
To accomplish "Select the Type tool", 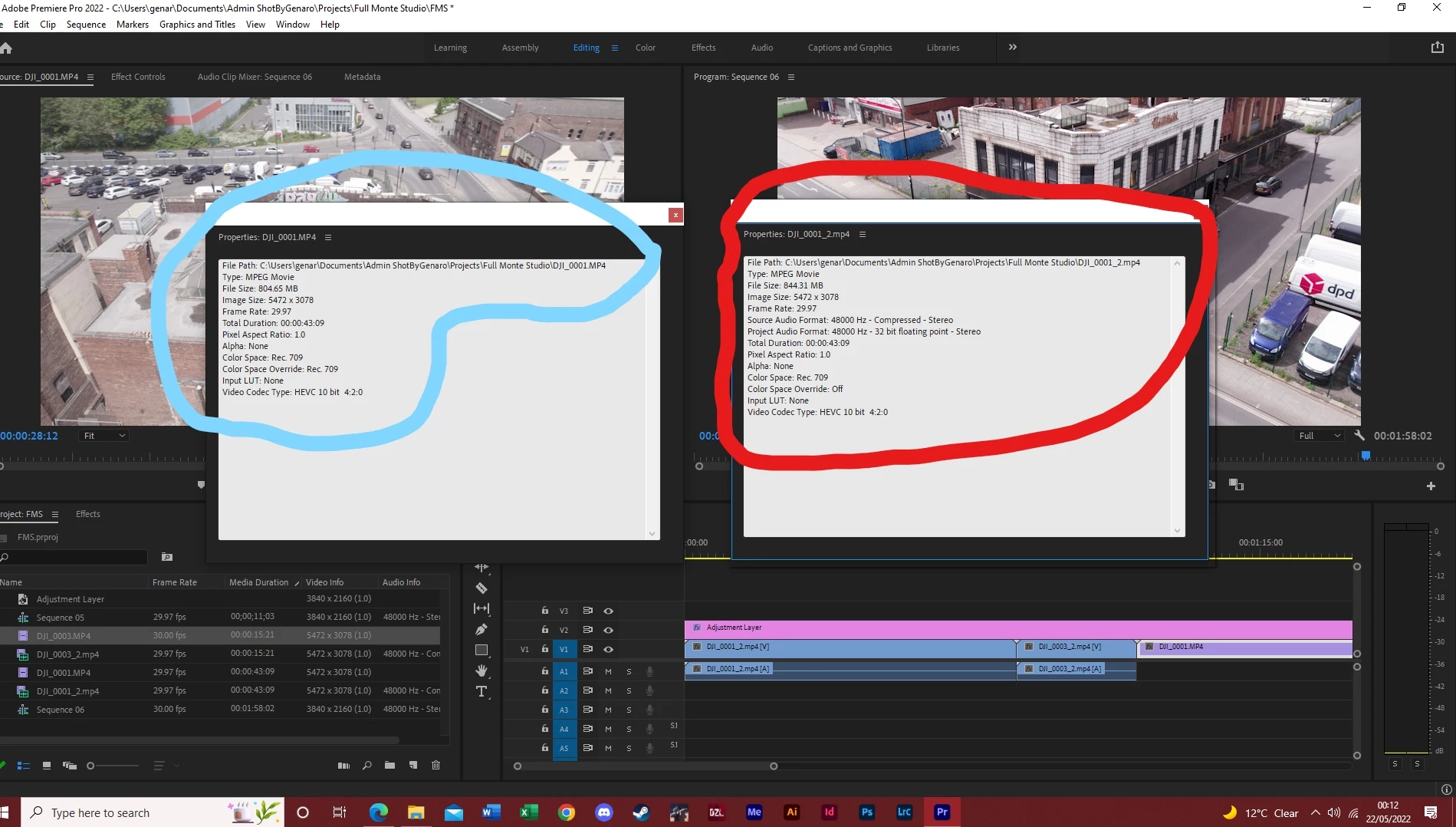I will (x=481, y=691).
